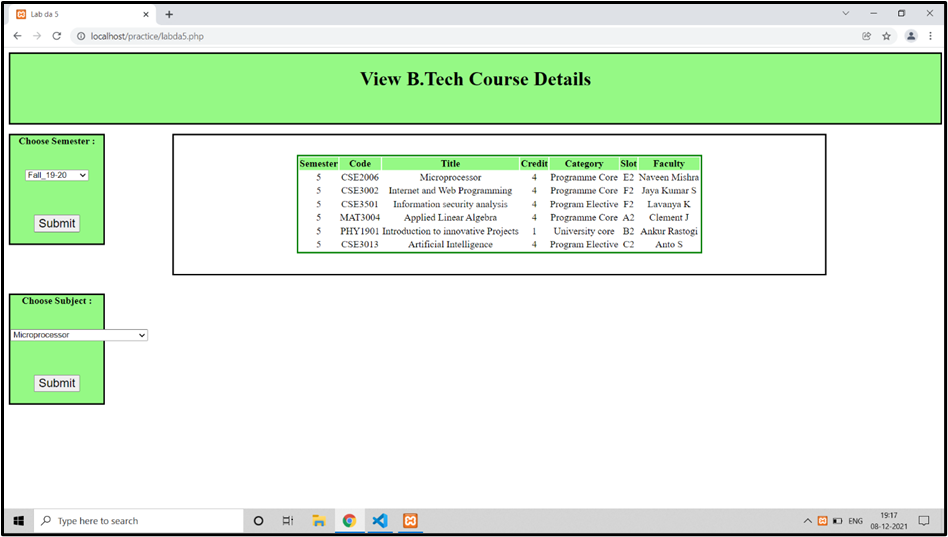Click Artificial Intelligence title

450,244
